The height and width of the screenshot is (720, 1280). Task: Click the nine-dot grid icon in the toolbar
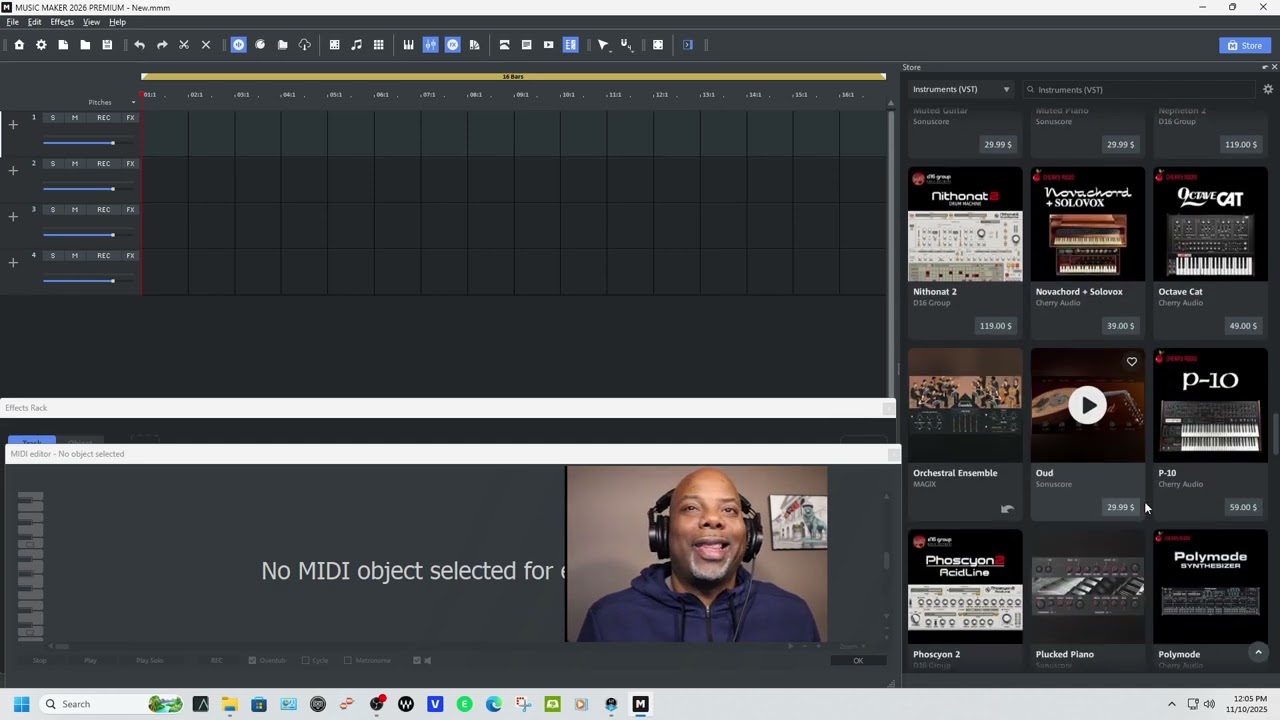[x=378, y=45]
